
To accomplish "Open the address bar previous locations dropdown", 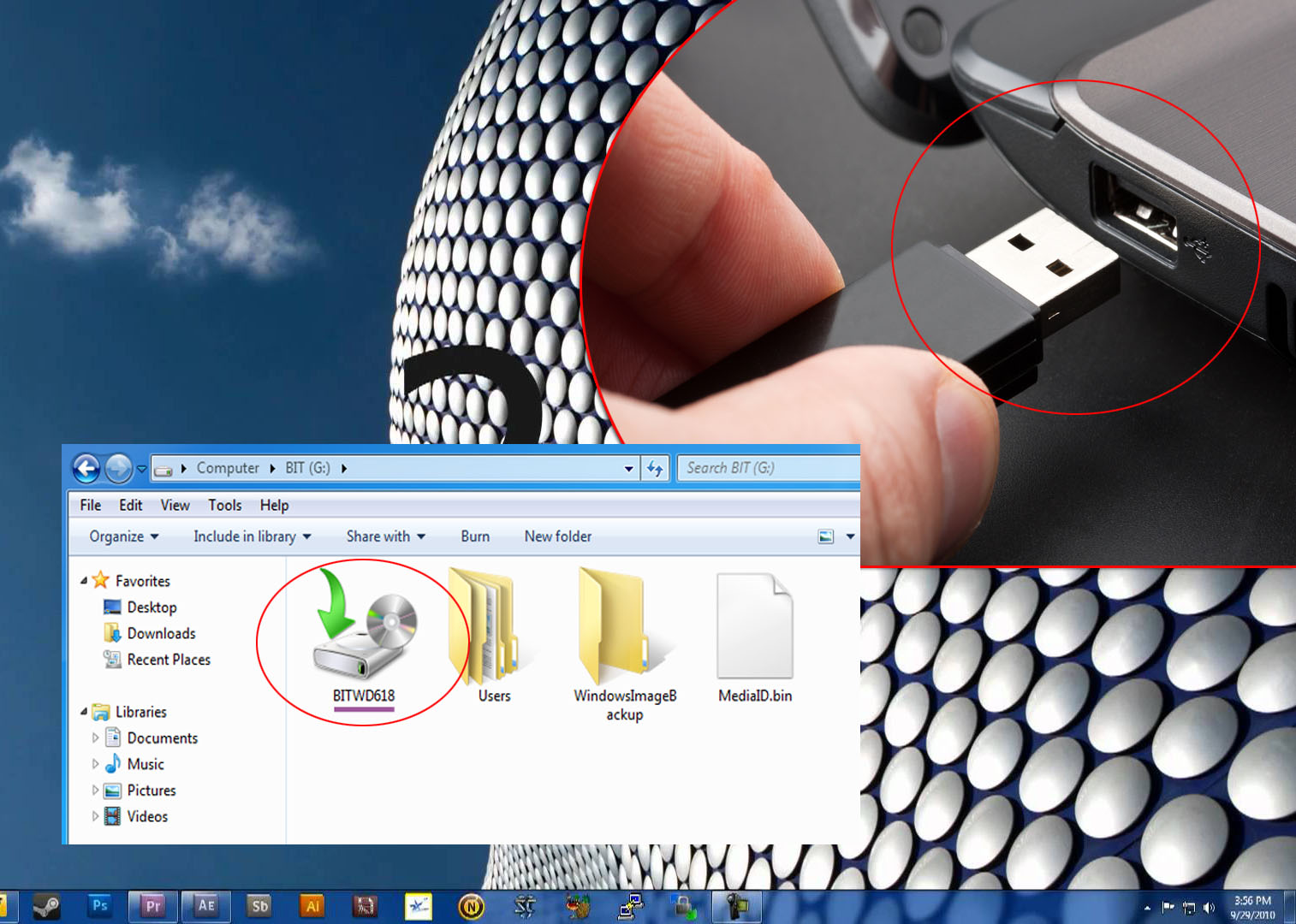I will [x=628, y=468].
